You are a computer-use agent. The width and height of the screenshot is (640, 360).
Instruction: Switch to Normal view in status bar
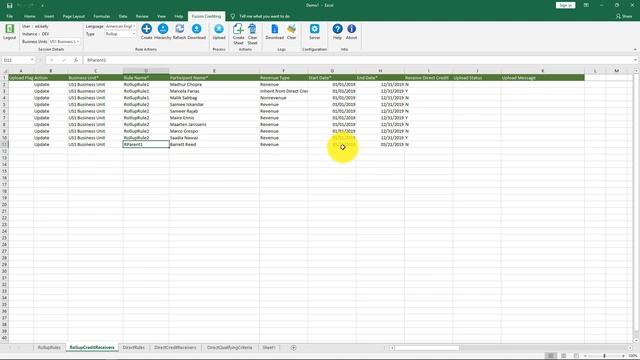click(x=551, y=356)
